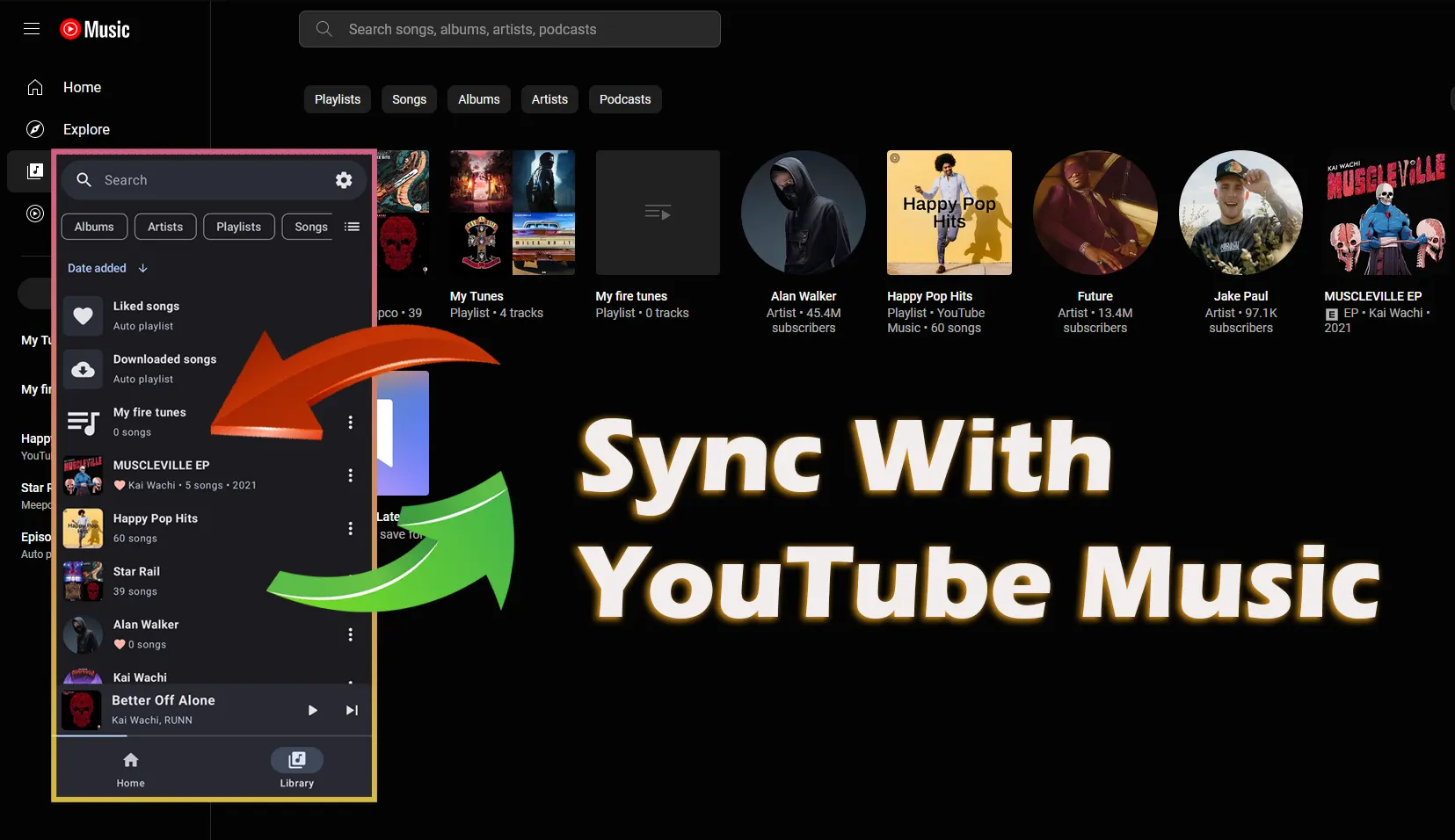
Task: Open more options for MUSCLEVILLE EP row
Action: click(x=351, y=475)
